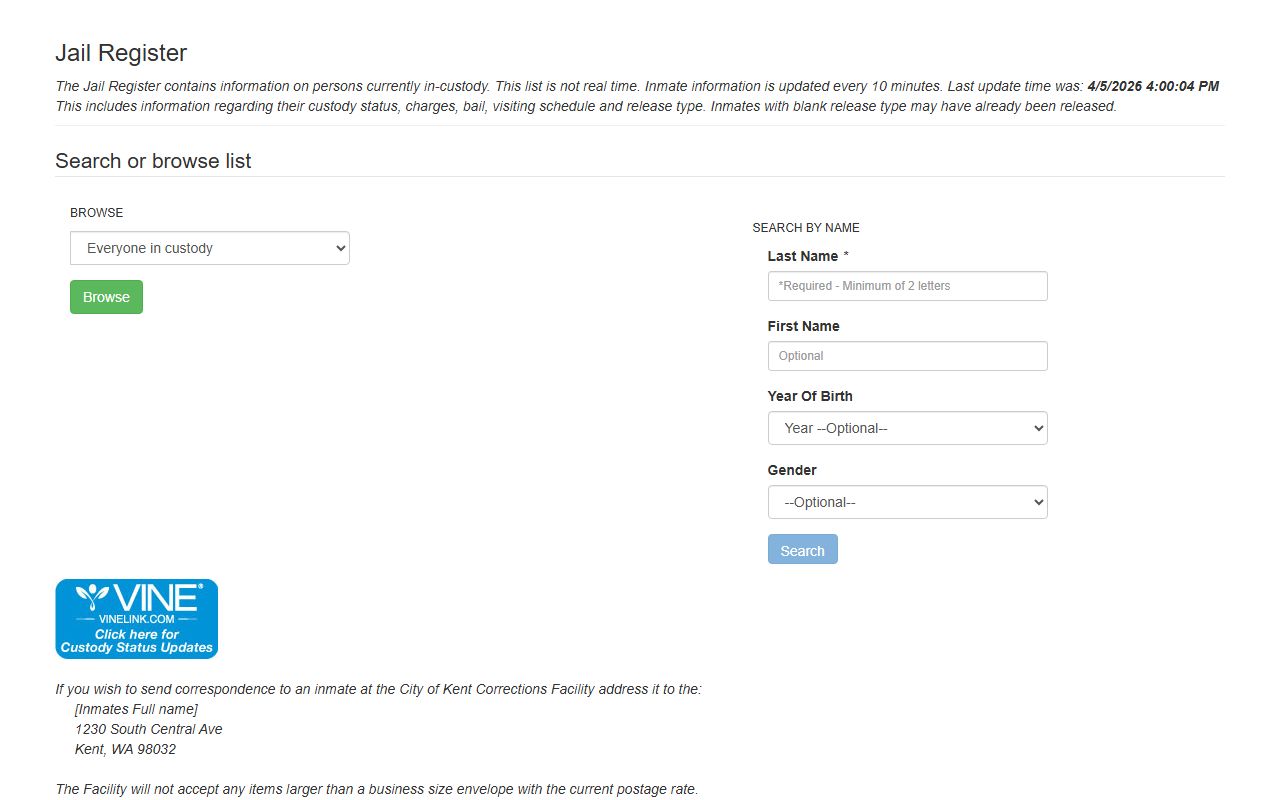The height and width of the screenshot is (800, 1280).
Task: Expand the Gender dropdown
Action: (x=908, y=502)
